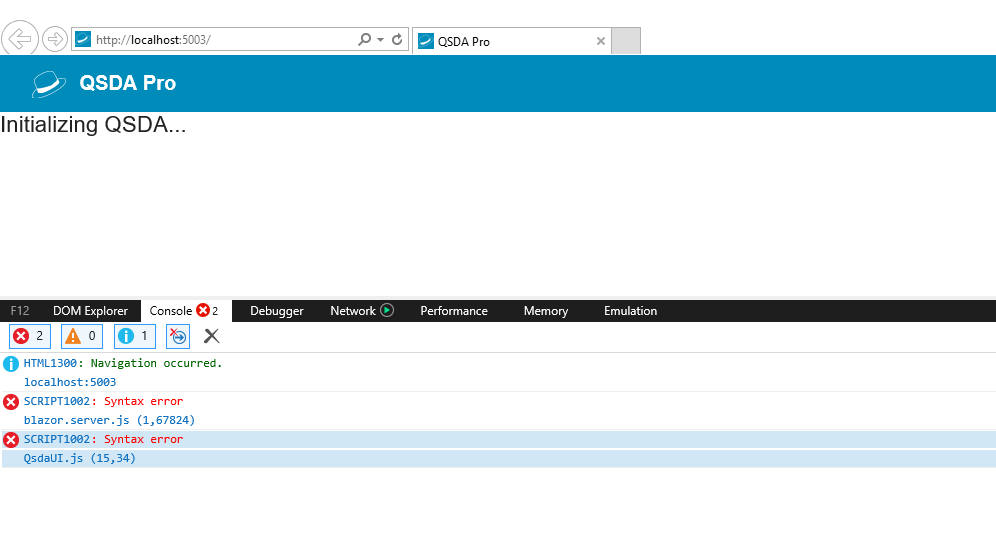Open the Emulation tab
This screenshot has width=996, height=553.
coord(631,311)
